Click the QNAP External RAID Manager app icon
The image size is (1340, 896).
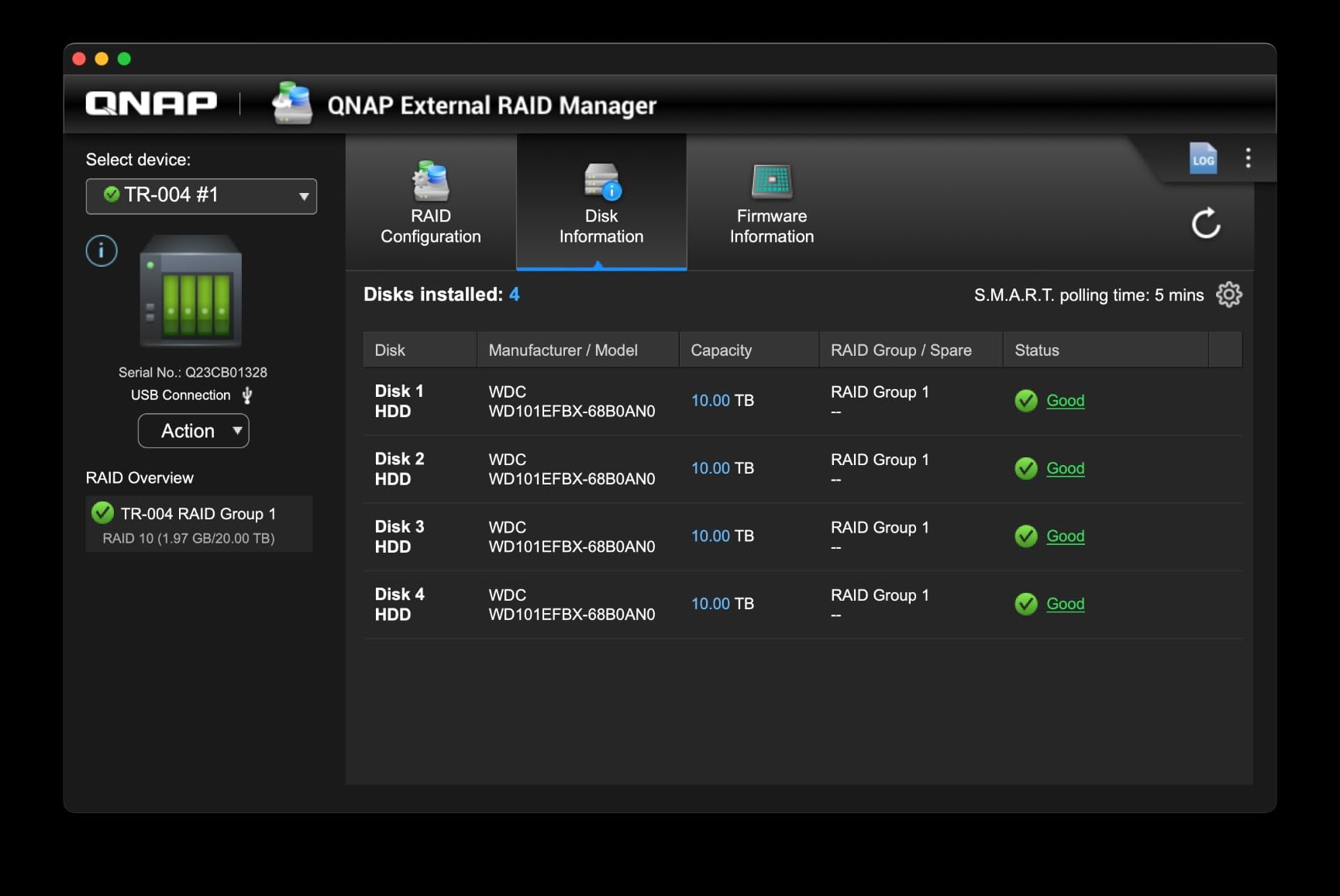(292, 102)
